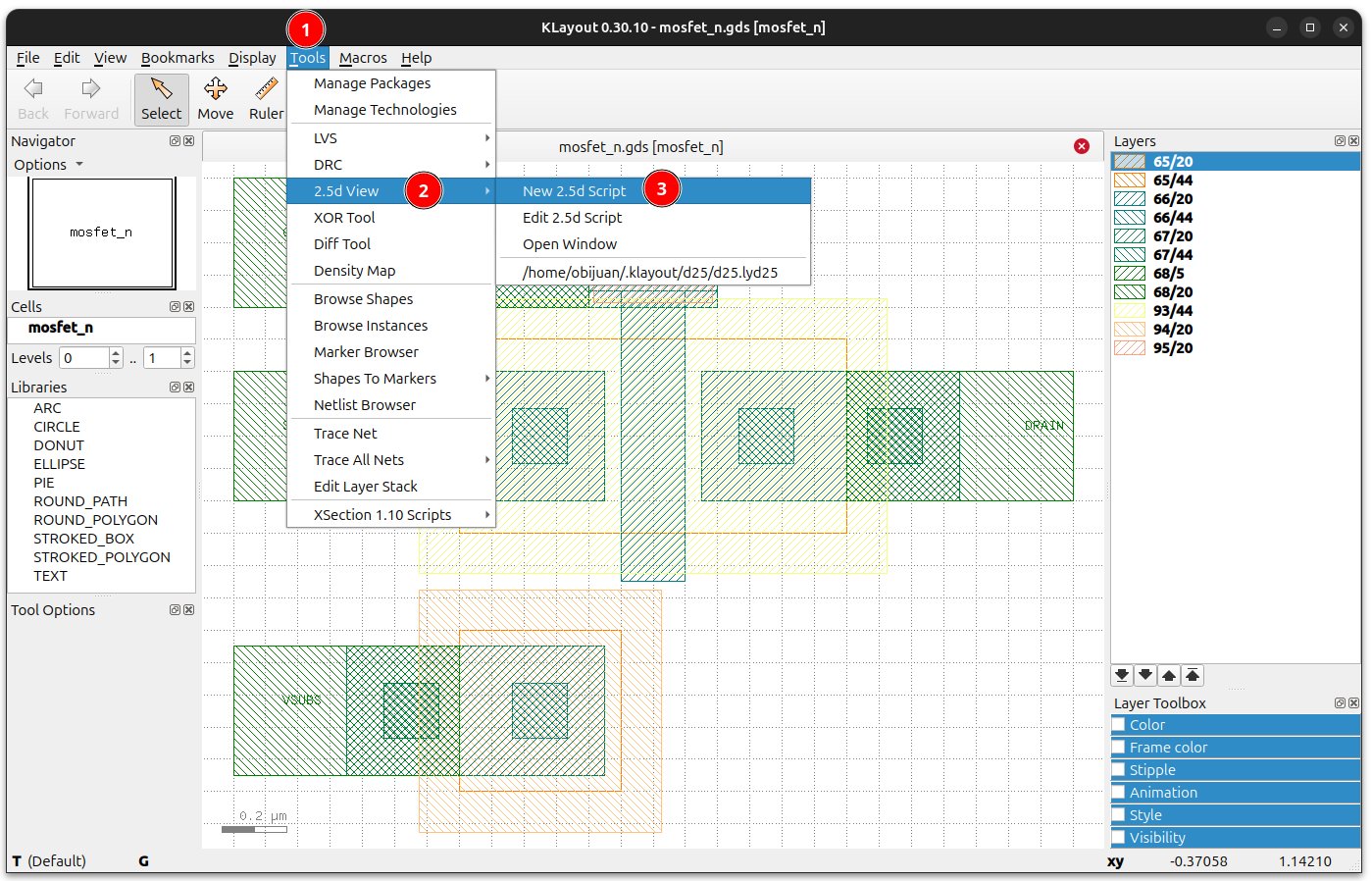The image size is (1372, 881).
Task: Pick the Ruler tool in the toolbar
Action: [266, 99]
